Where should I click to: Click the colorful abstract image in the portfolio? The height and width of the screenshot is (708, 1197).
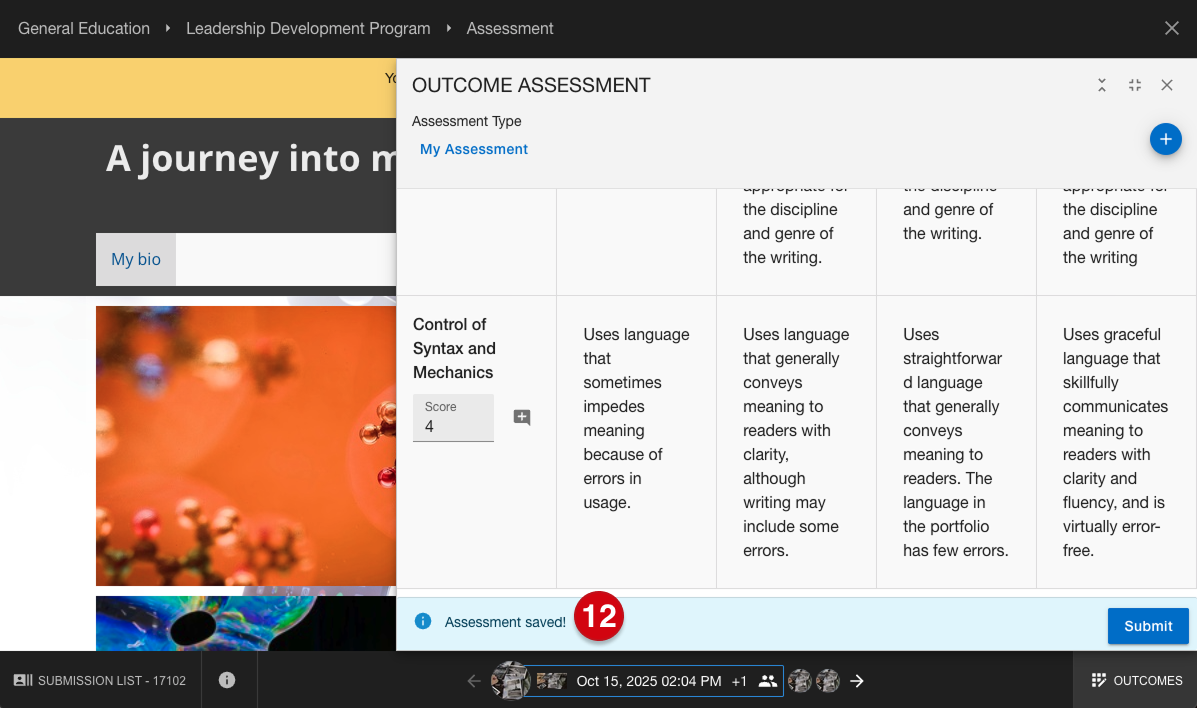(x=246, y=623)
